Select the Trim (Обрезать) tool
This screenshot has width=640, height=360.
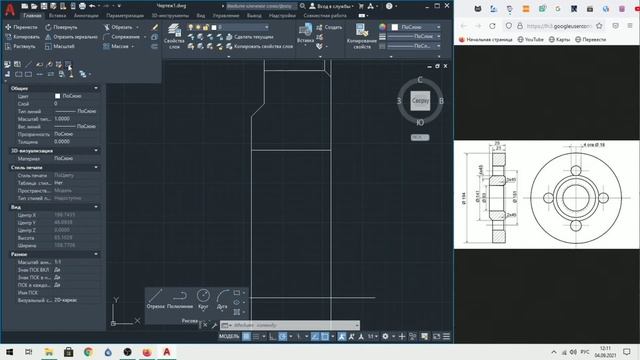(118, 27)
